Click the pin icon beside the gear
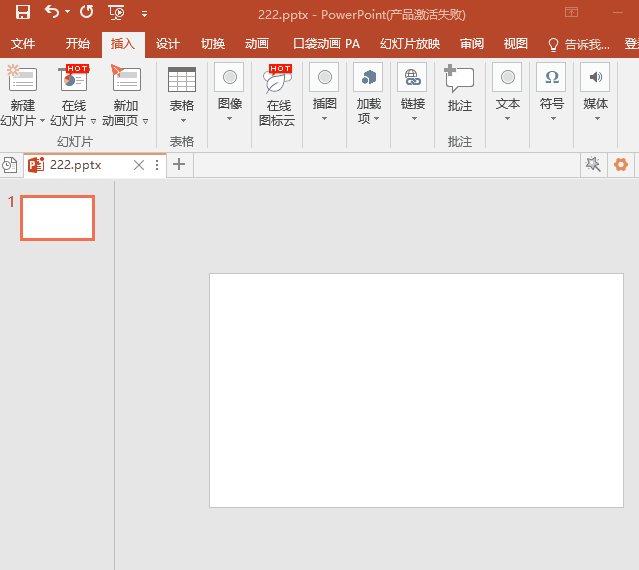 click(593, 165)
